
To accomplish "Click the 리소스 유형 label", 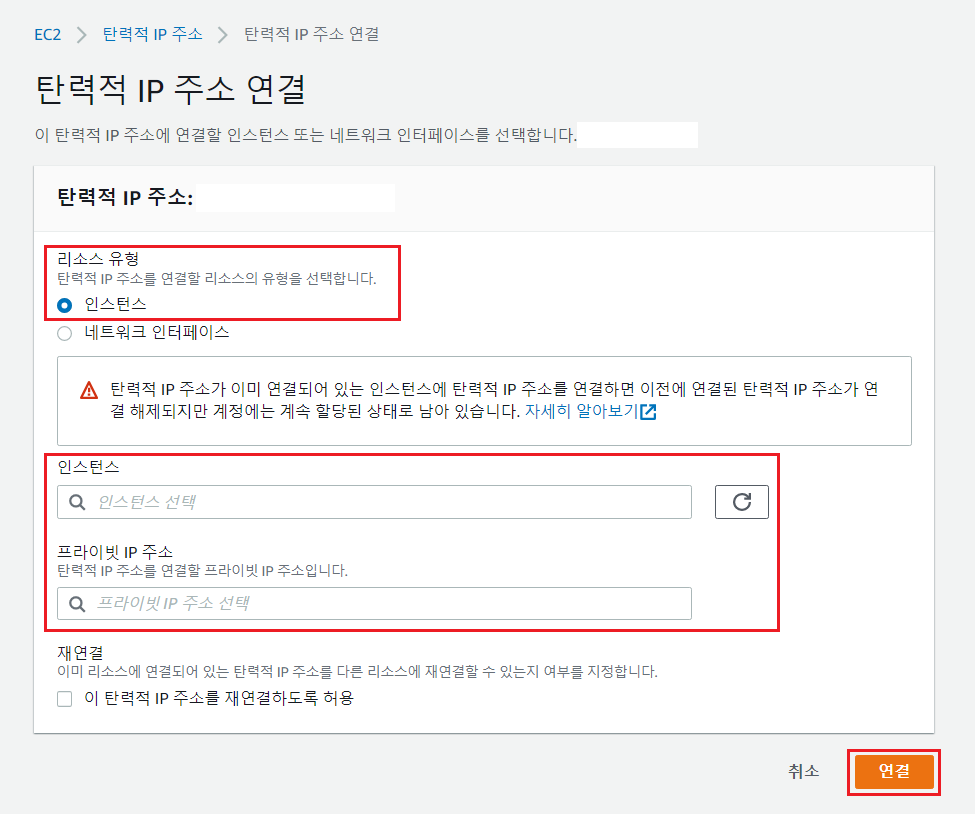I will click(98, 259).
